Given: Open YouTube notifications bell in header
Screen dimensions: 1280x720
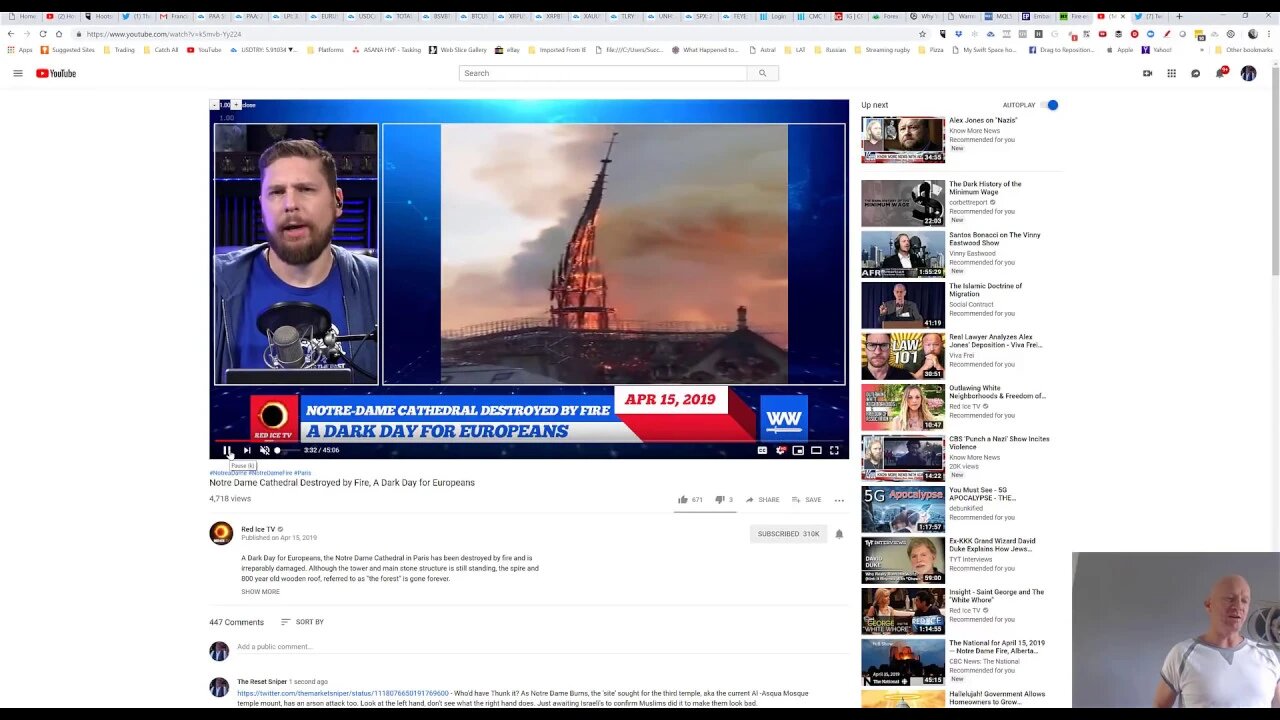Looking at the screenshot, I should (1221, 73).
